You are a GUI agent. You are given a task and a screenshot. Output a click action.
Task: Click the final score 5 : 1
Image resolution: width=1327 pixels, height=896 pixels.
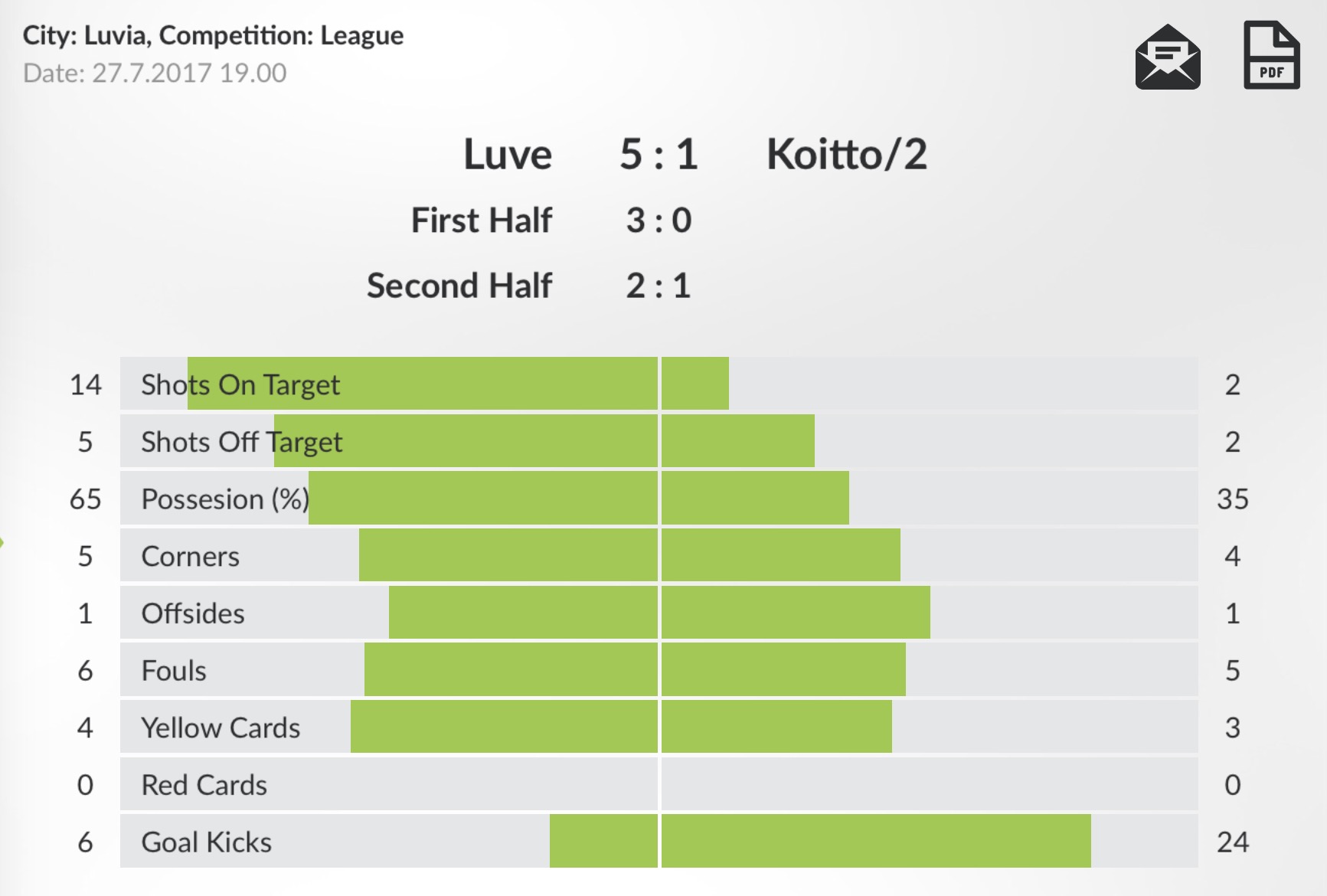659,154
